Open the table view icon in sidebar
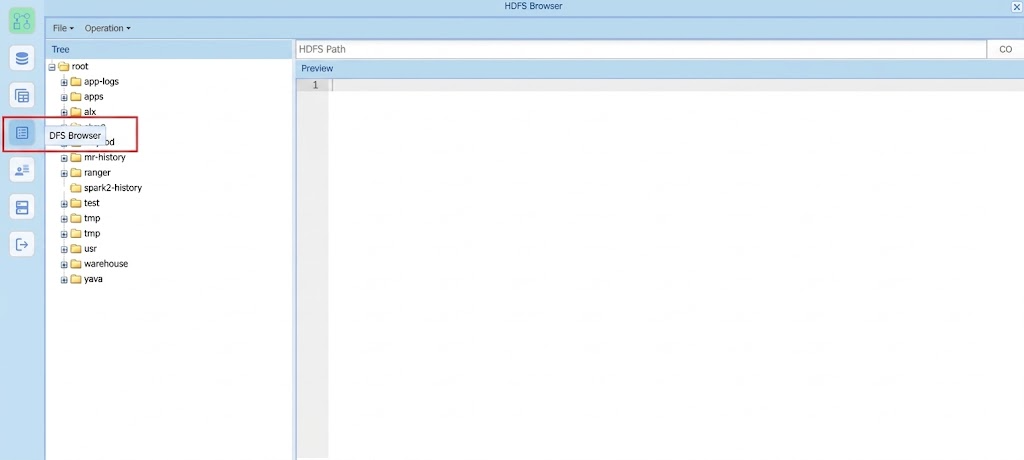 [x=22, y=96]
